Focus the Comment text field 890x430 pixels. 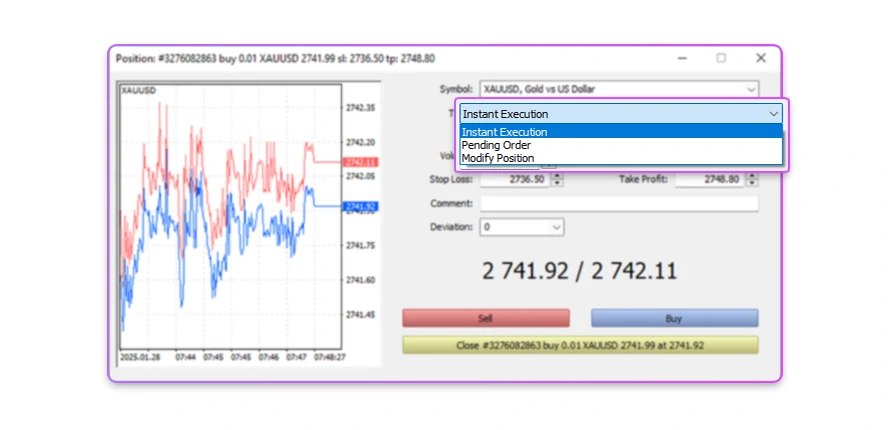[x=618, y=203]
